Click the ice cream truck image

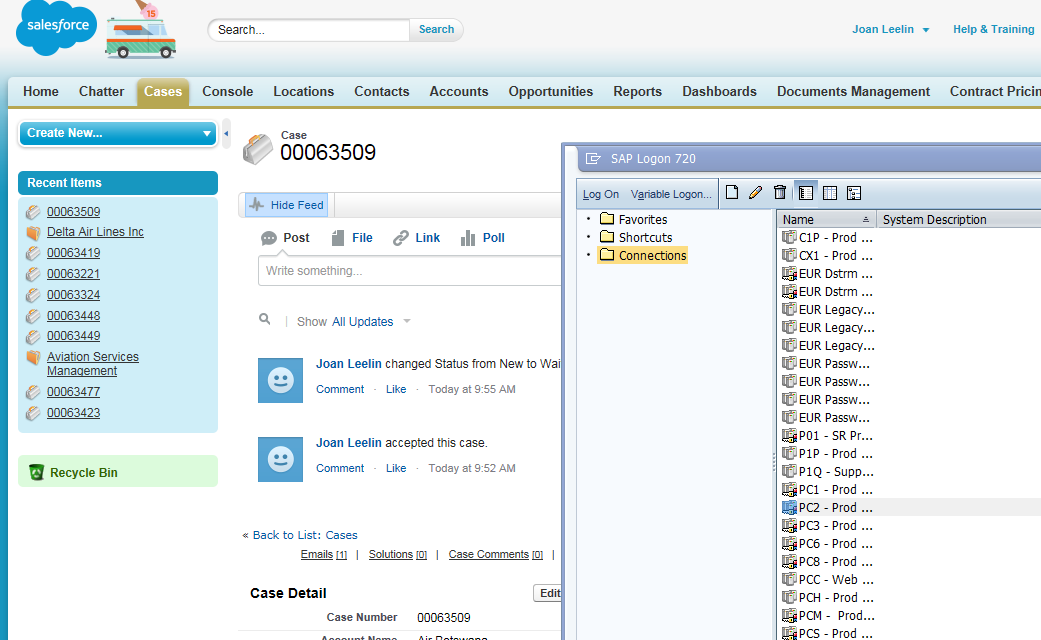[141, 31]
